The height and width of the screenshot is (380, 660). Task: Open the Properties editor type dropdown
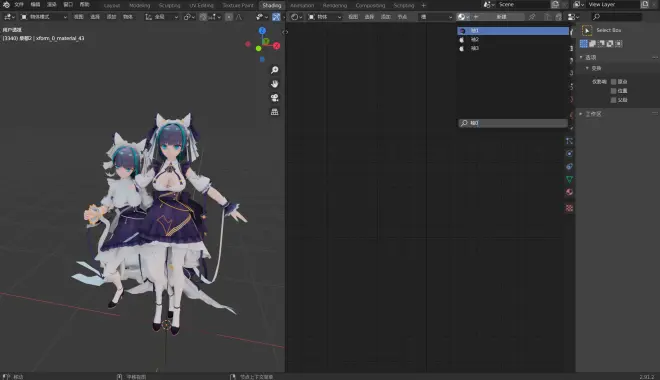(573, 17)
